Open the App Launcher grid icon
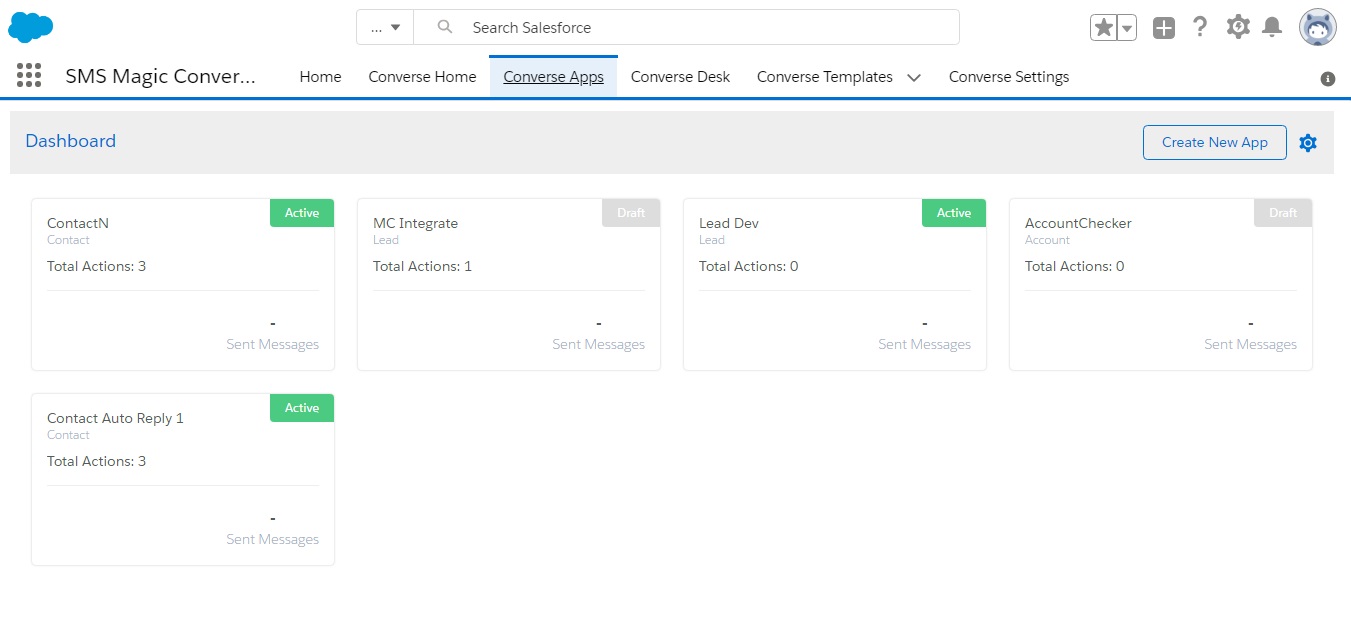Screen dimensions: 1351x631 coord(29,75)
